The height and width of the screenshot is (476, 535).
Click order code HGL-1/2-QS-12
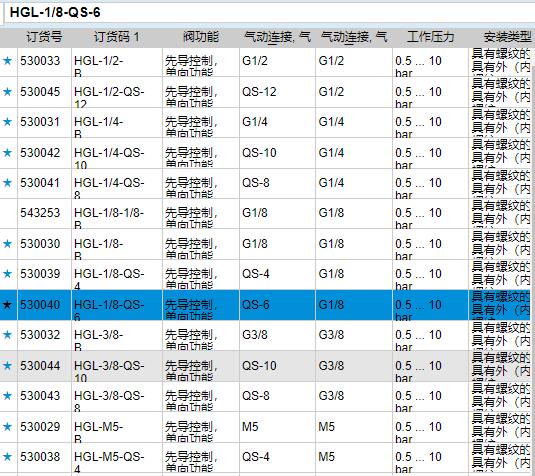109,96
